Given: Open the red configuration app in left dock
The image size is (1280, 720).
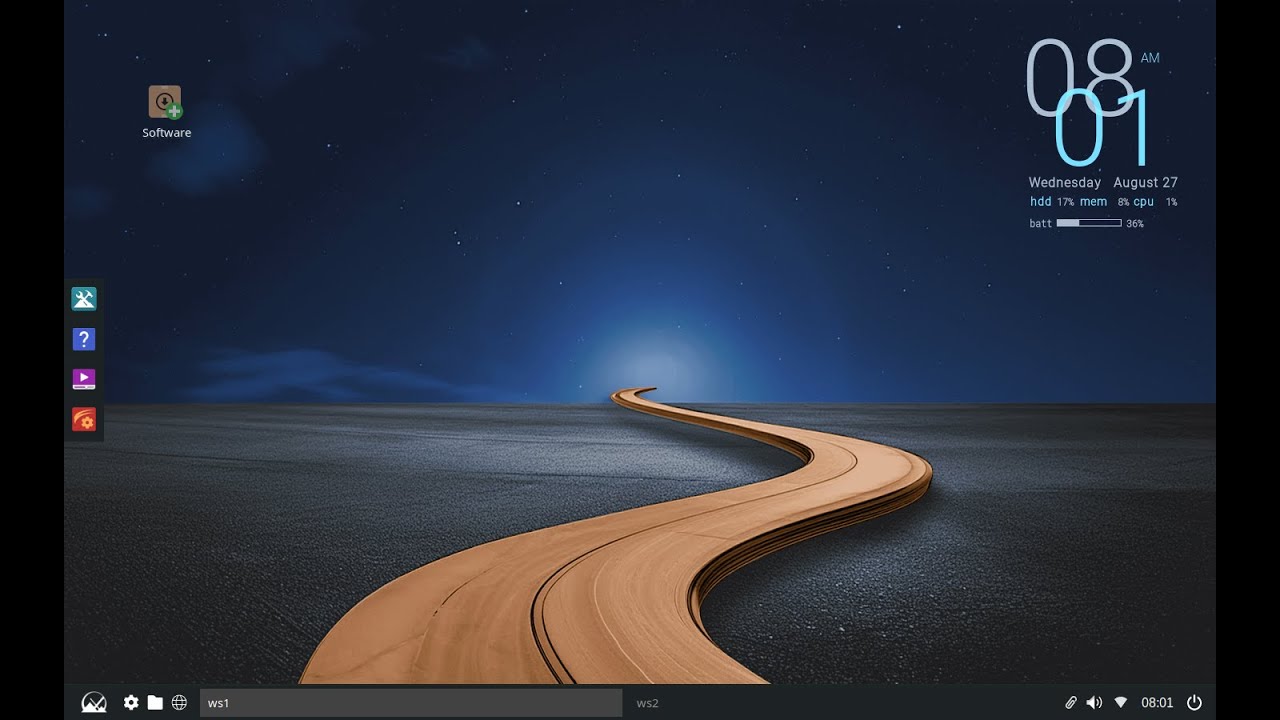Looking at the screenshot, I should (84, 419).
